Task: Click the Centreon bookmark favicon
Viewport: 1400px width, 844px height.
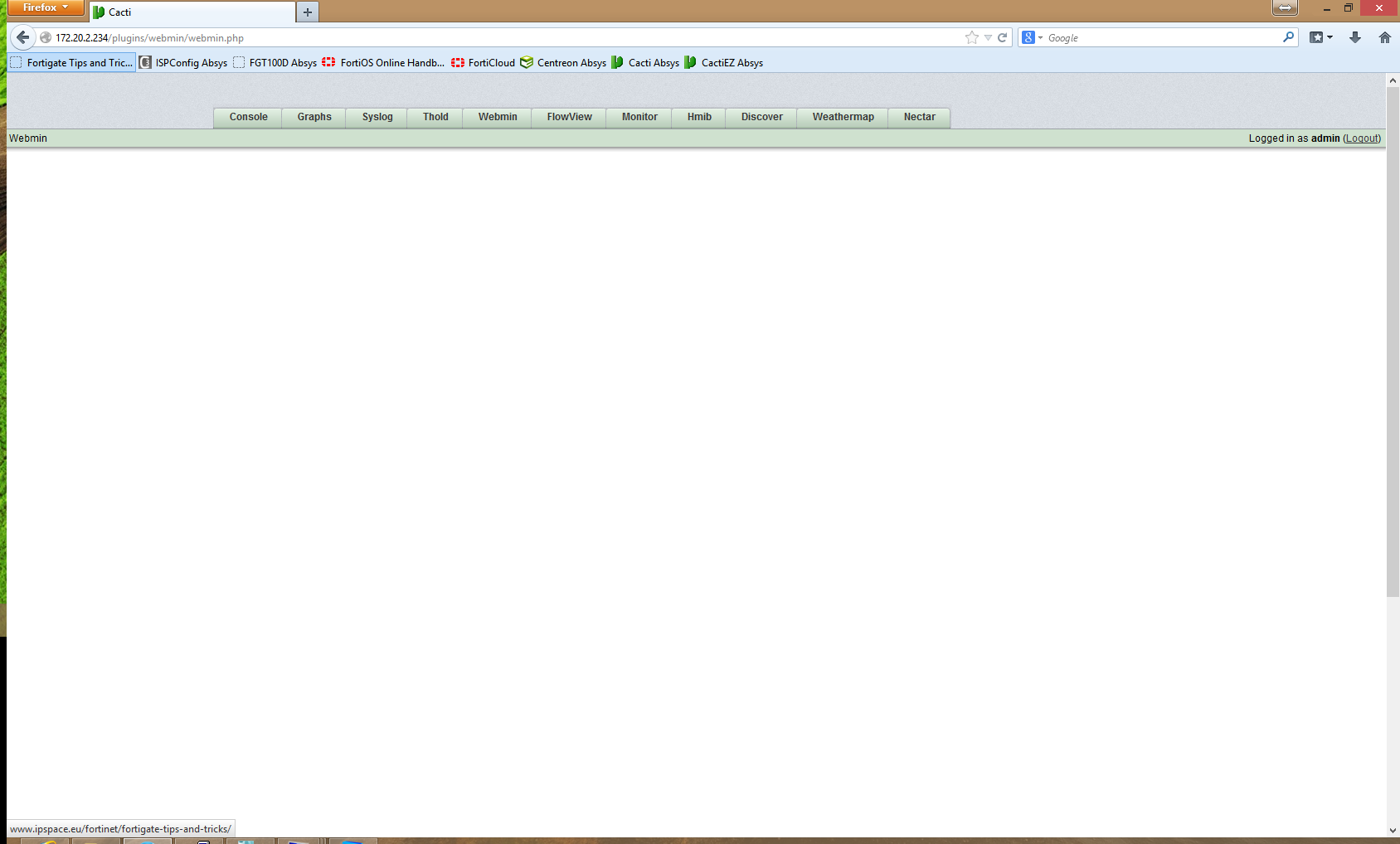Action: (x=527, y=62)
